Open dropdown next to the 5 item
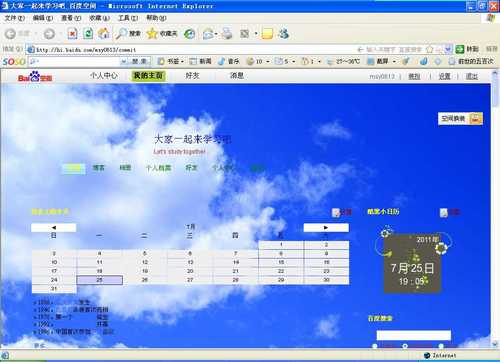The height and width of the screenshot is (362, 500). click(293, 62)
